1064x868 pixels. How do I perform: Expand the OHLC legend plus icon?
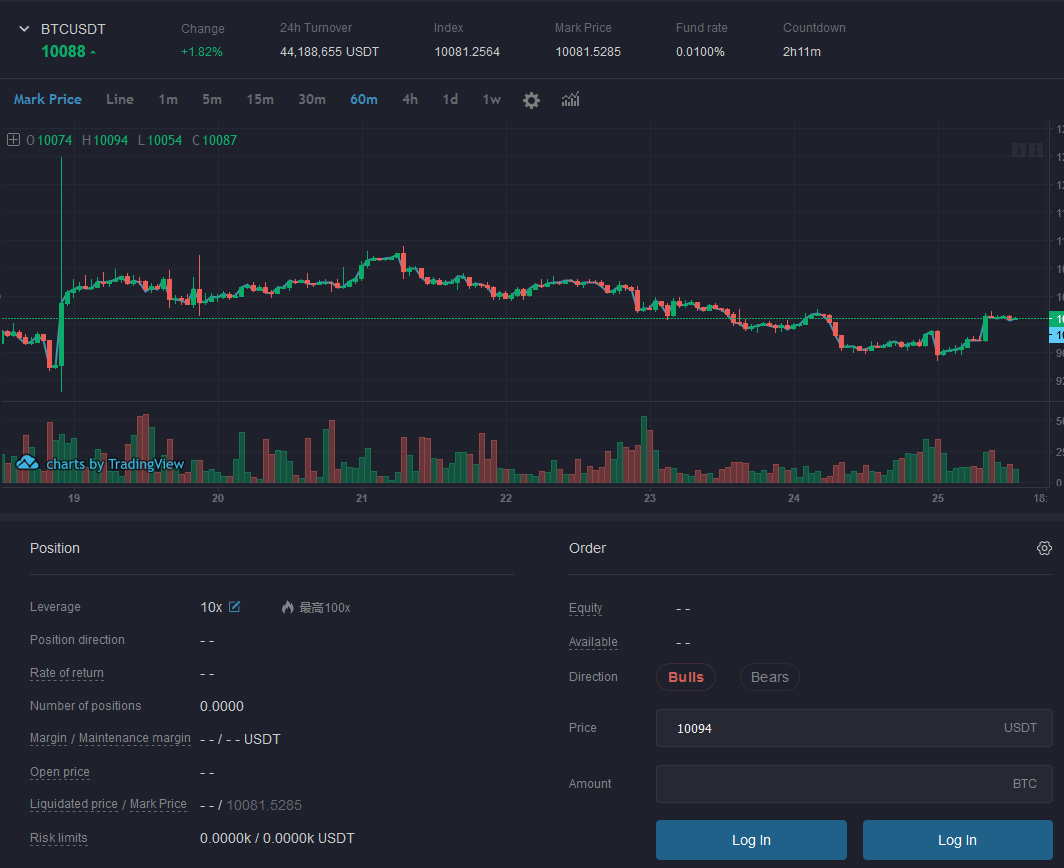point(13,140)
